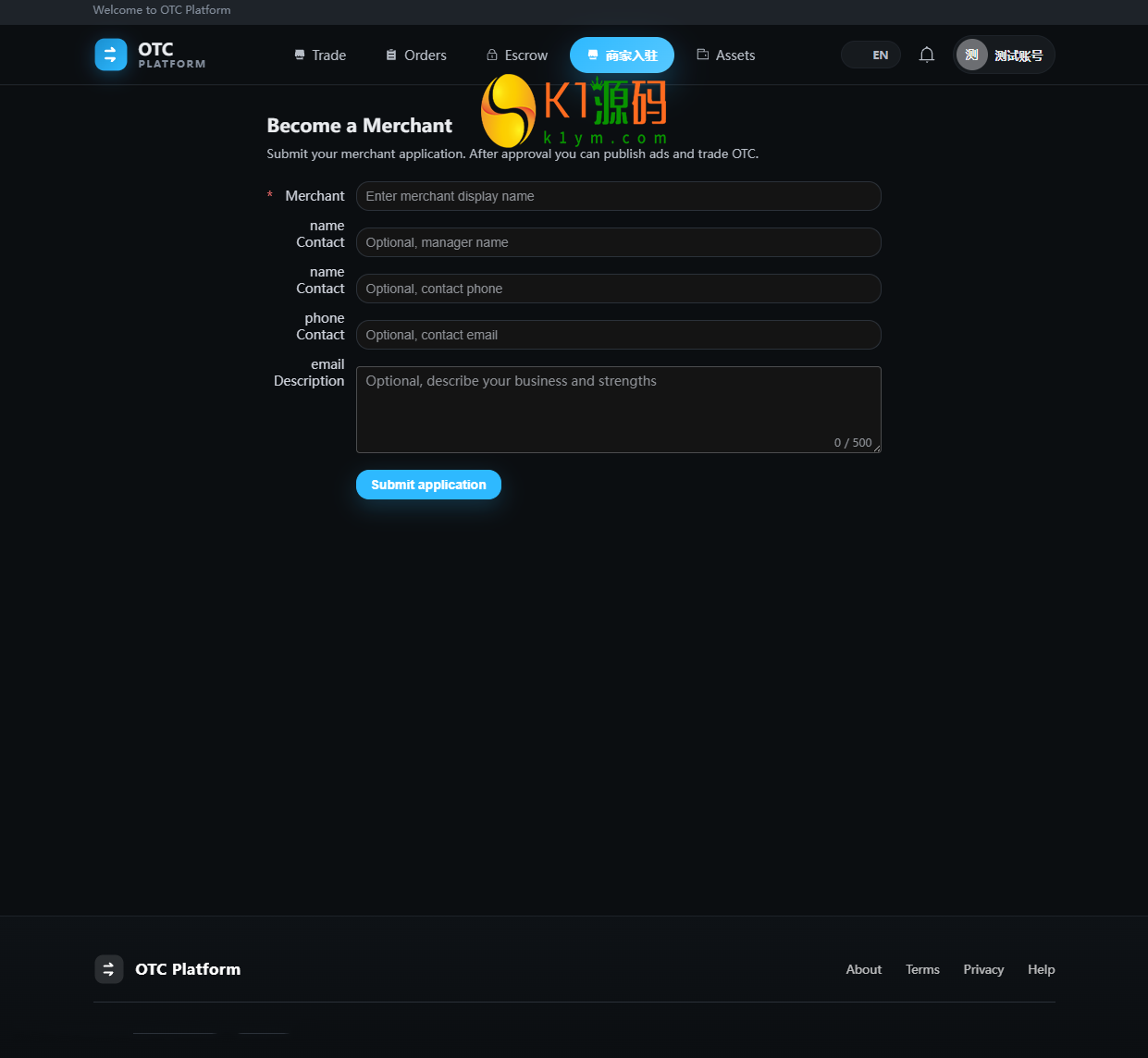
Task: Open the About footer link
Action: click(864, 969)
